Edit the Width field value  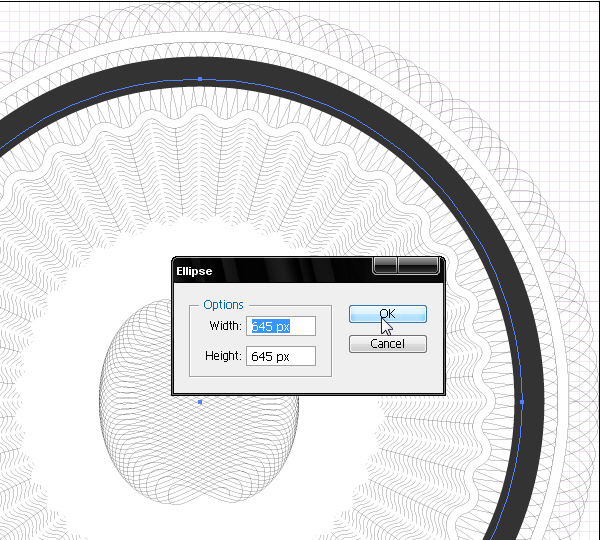tap(281, 326)
